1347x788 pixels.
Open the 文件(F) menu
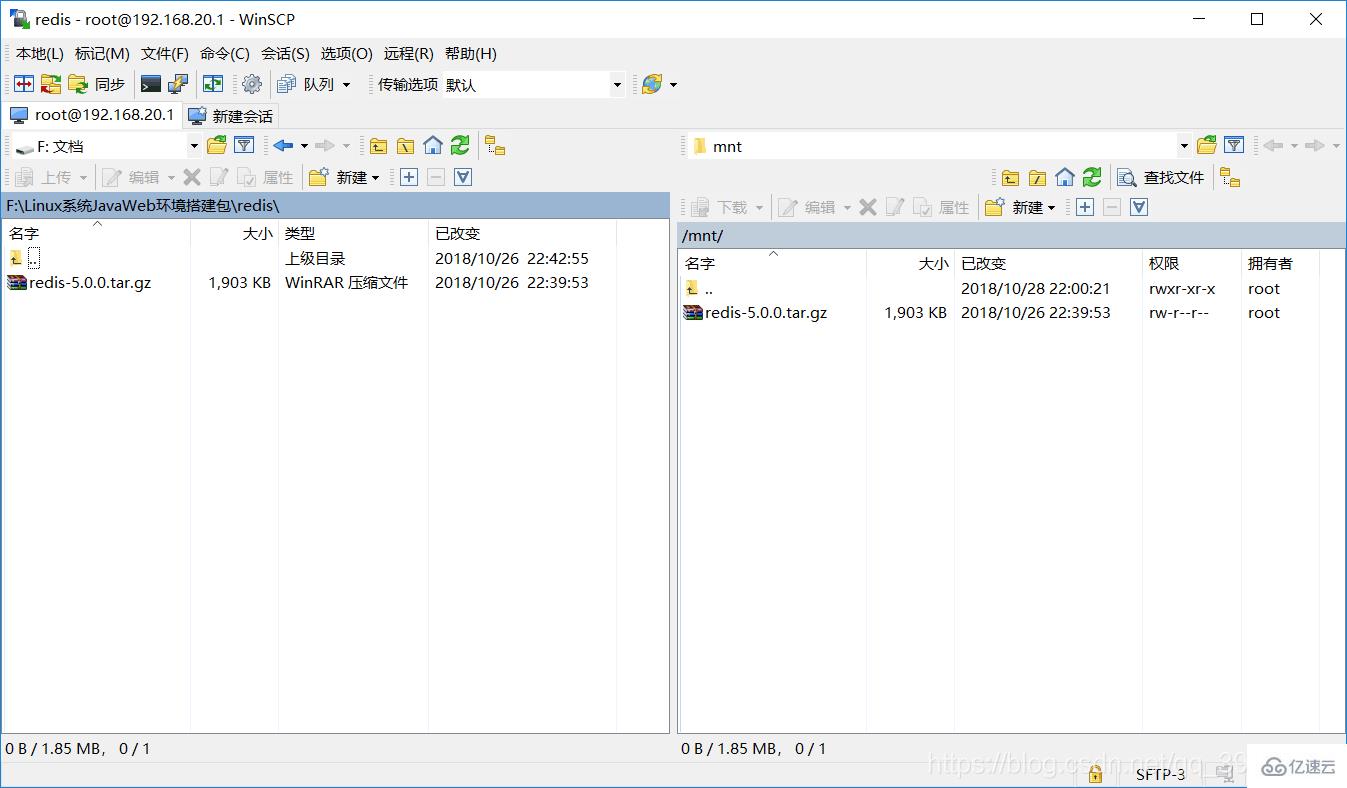tap(165, 54)
